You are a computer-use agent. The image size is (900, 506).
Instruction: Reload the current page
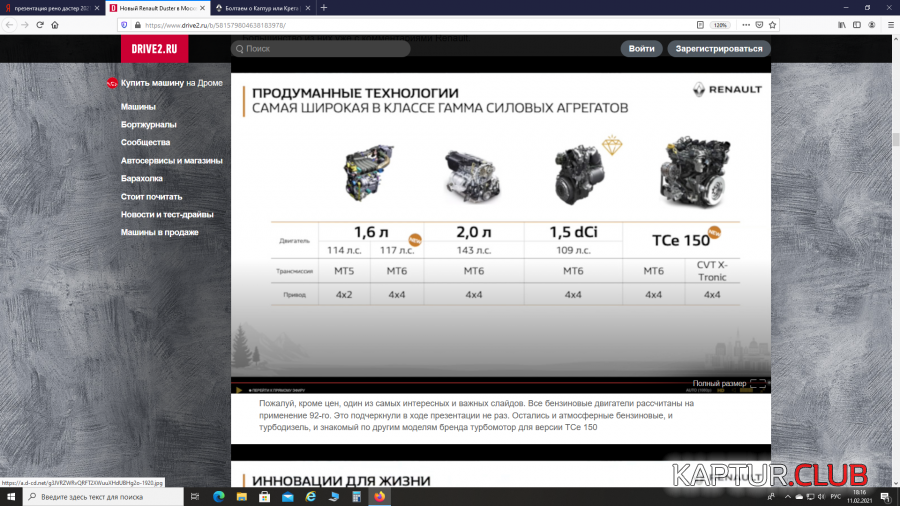coord(40,25)
